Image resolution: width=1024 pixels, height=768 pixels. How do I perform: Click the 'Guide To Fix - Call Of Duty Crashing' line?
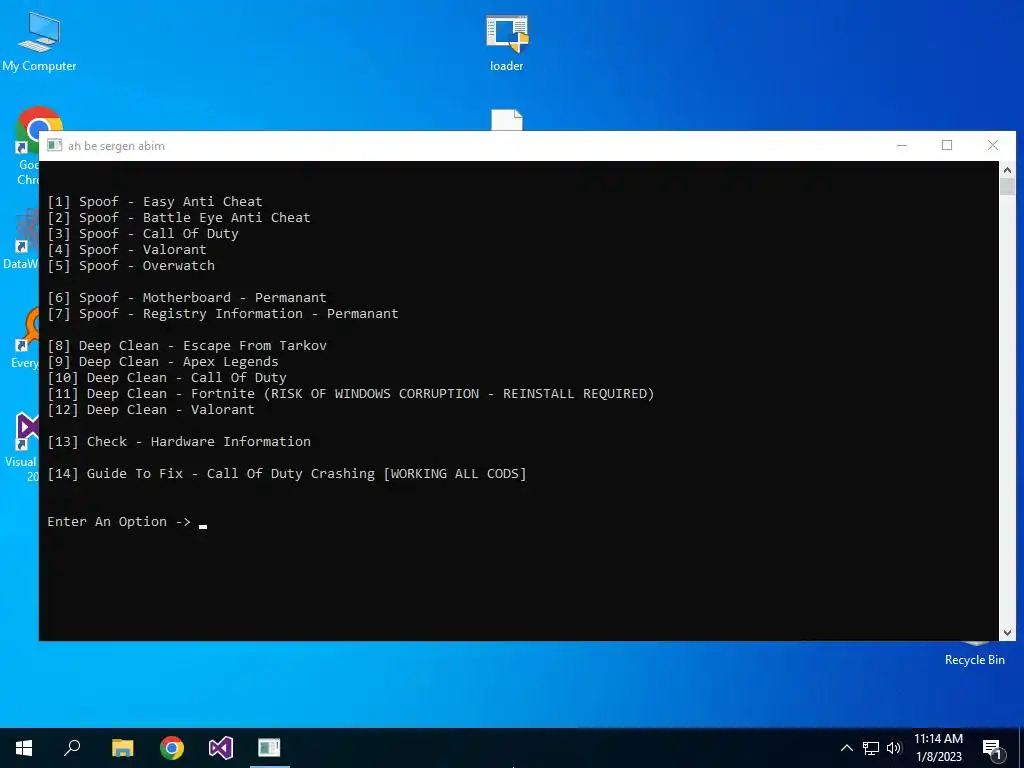pos(287,473)
